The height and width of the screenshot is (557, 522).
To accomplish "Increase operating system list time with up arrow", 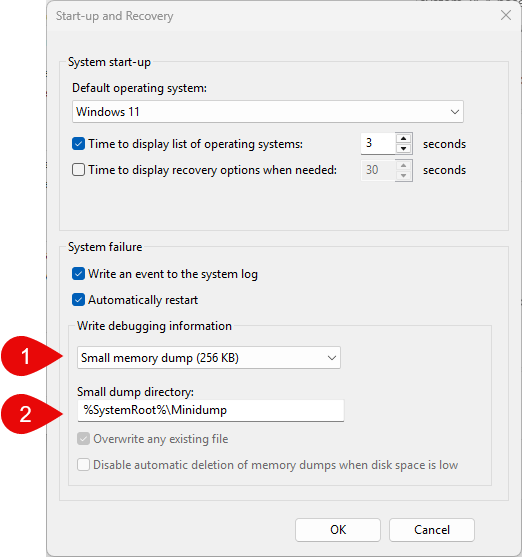I will [403, 139].
